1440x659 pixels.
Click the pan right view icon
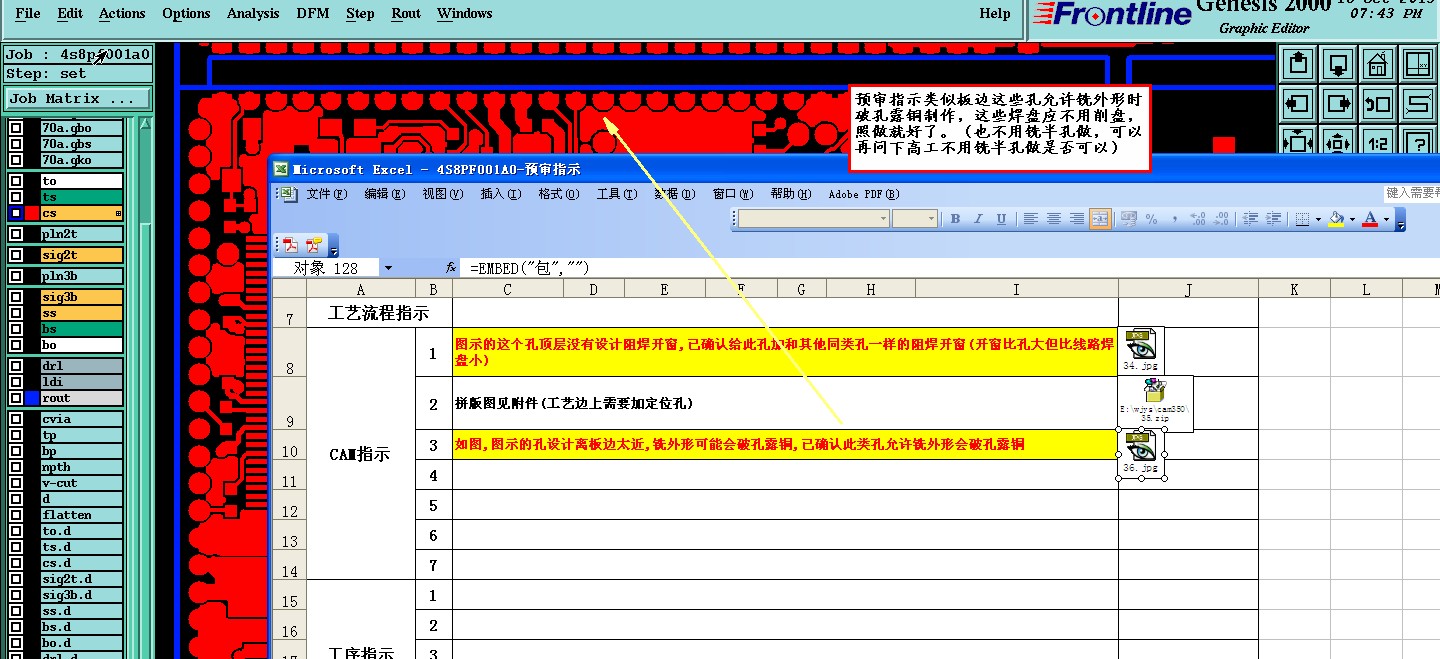click(1338, 103)
